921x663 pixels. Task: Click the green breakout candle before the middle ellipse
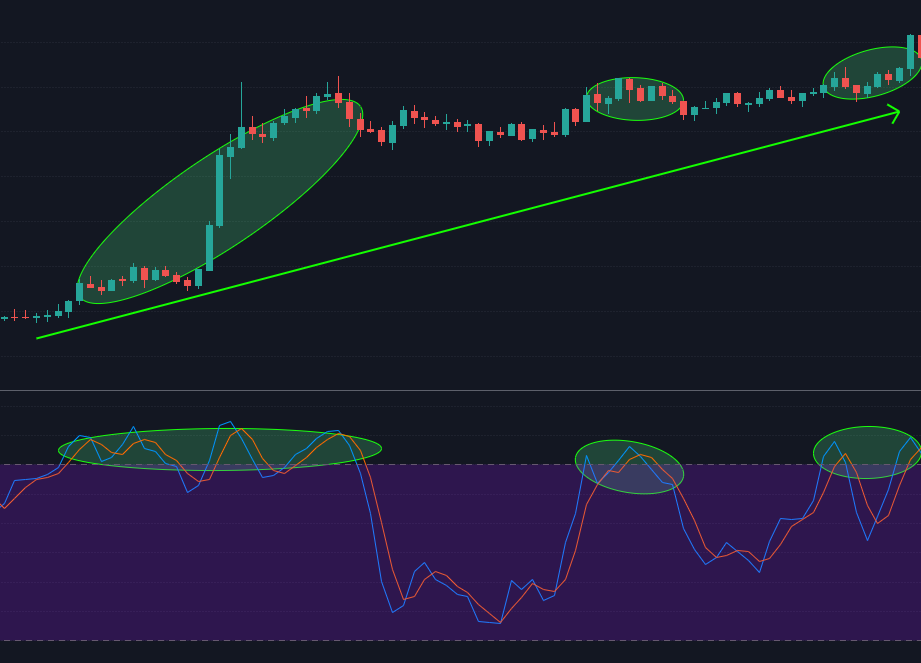pos(565,122)
